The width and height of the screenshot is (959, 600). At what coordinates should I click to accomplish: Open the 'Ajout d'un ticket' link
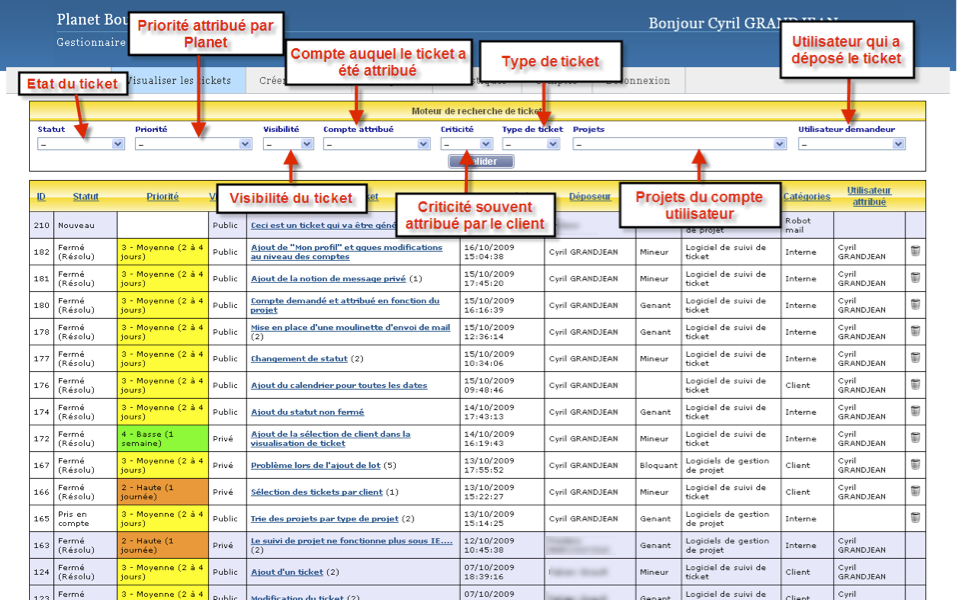287,572
